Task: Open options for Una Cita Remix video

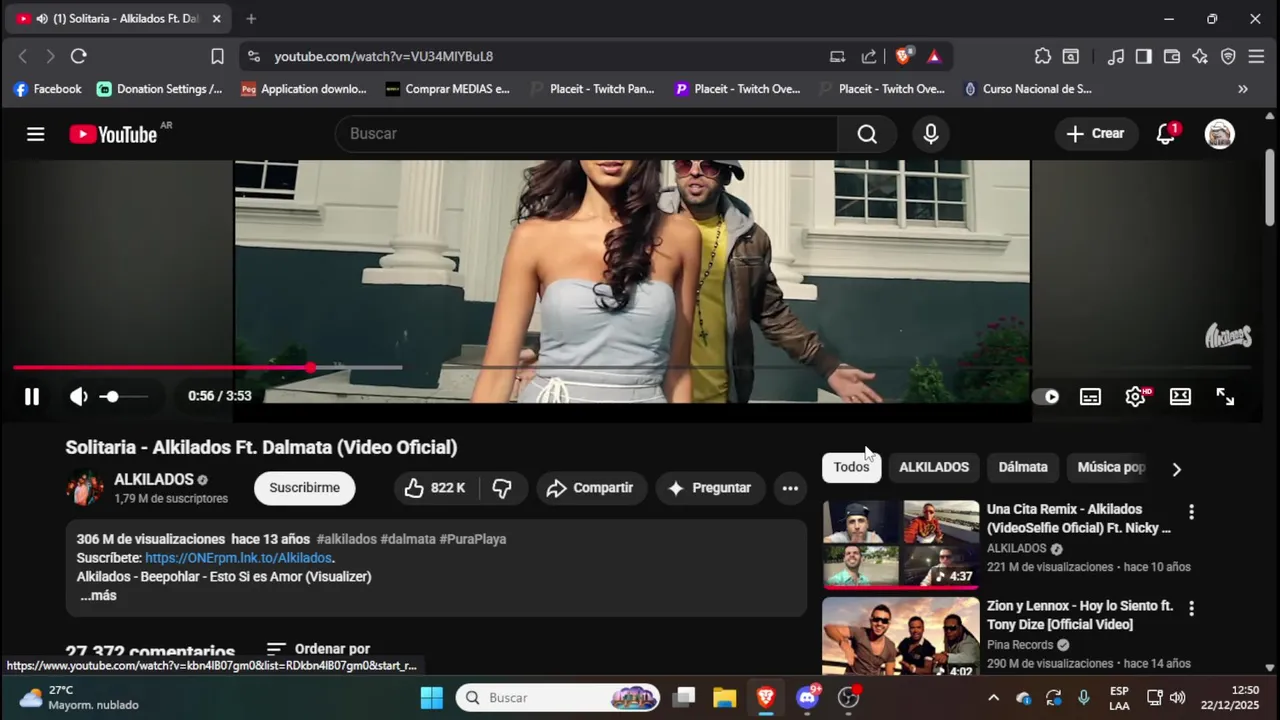Action: [1191, 512]
